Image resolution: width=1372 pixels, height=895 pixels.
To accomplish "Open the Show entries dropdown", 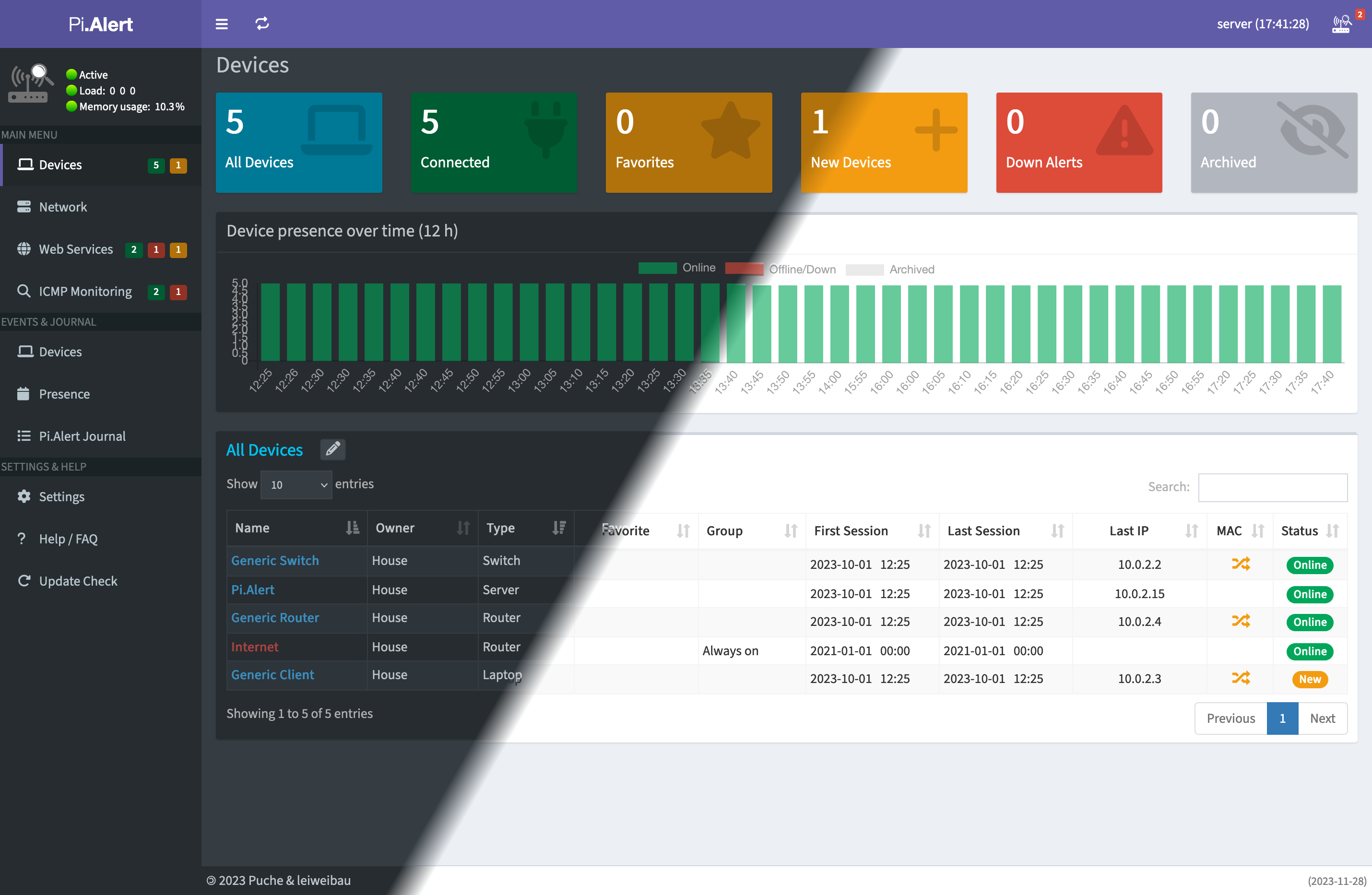I will (x=296, y=484).
